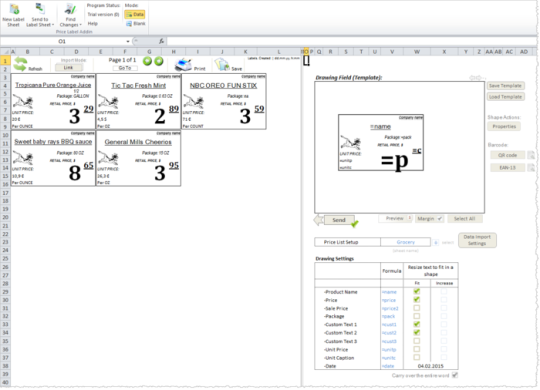Select the =p price shape in template

395,161
